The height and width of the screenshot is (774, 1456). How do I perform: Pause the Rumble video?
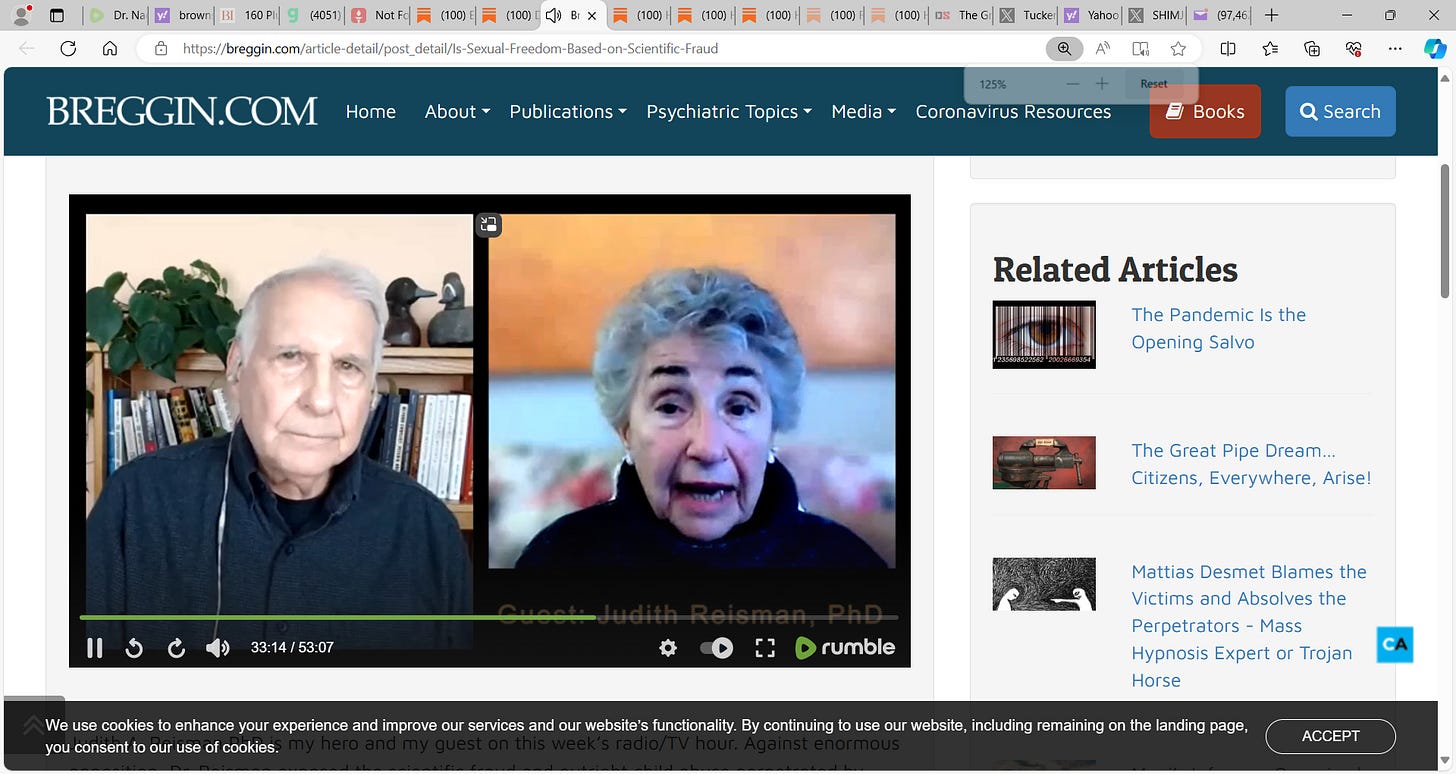[95, 648]
